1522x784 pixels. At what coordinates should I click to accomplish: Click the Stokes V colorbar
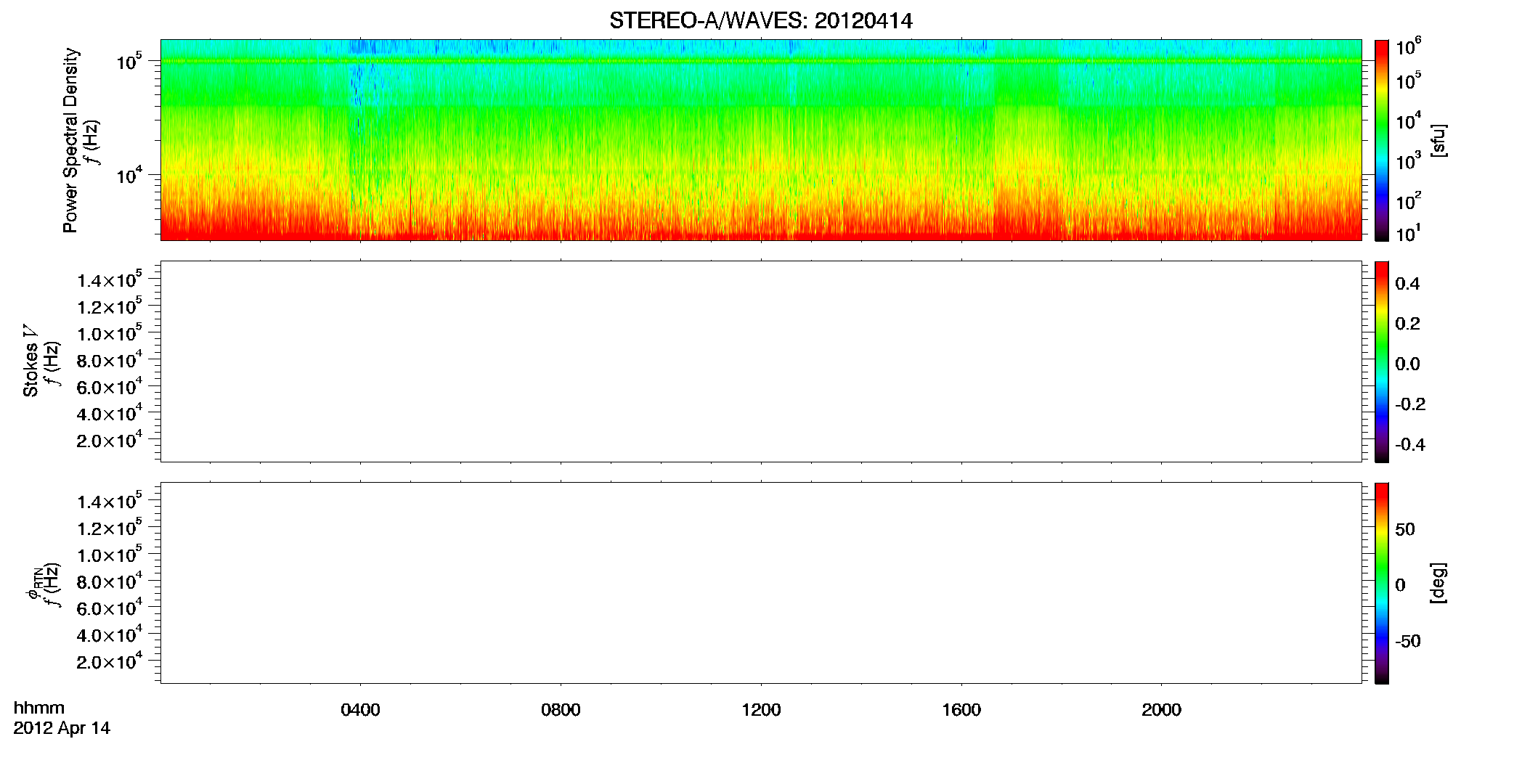point(1382,362)
